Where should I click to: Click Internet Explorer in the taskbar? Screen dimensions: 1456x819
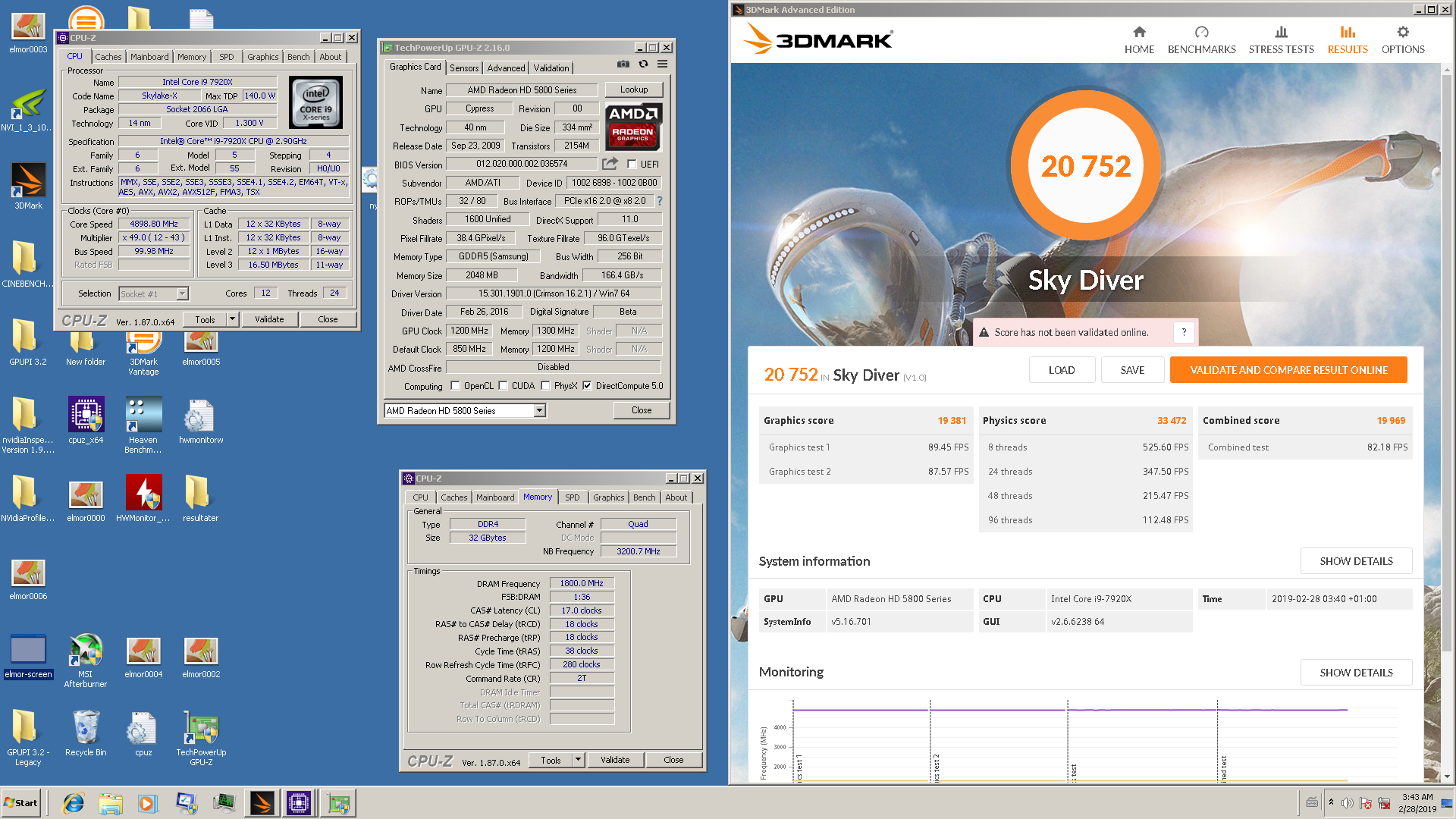tap(74, 803)
